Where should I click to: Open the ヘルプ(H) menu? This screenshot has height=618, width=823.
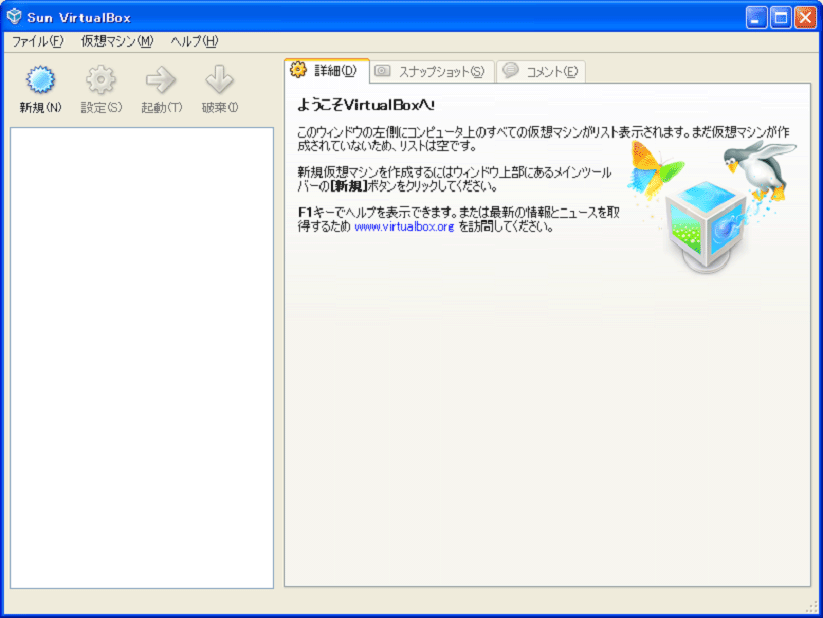[x=194, y=41]
